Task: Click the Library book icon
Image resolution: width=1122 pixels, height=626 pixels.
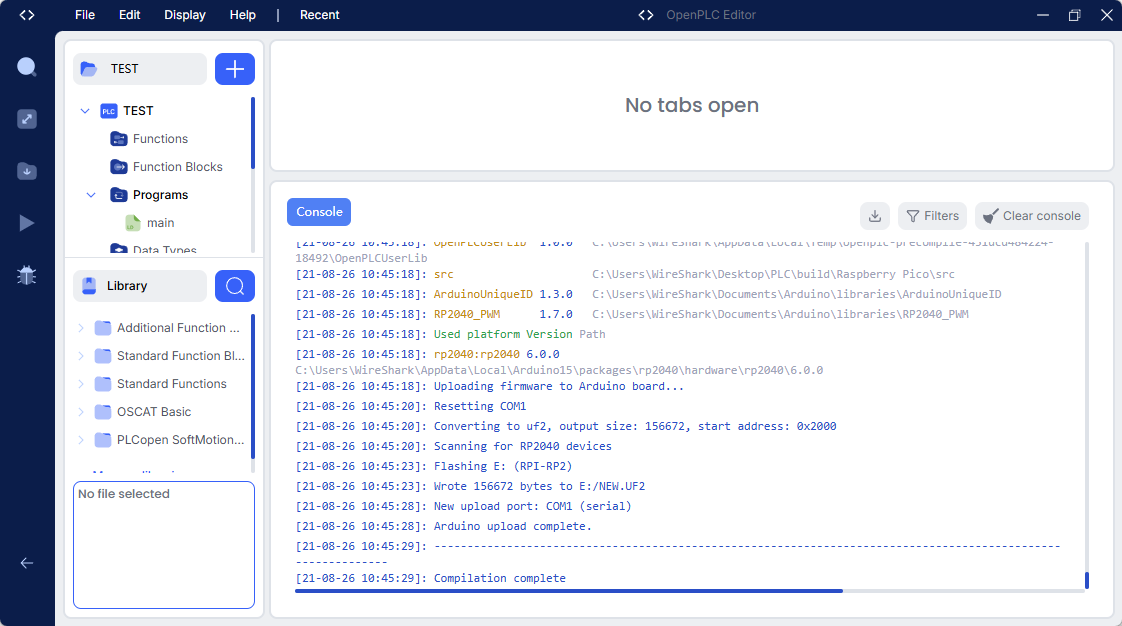Action: [89, 286]
